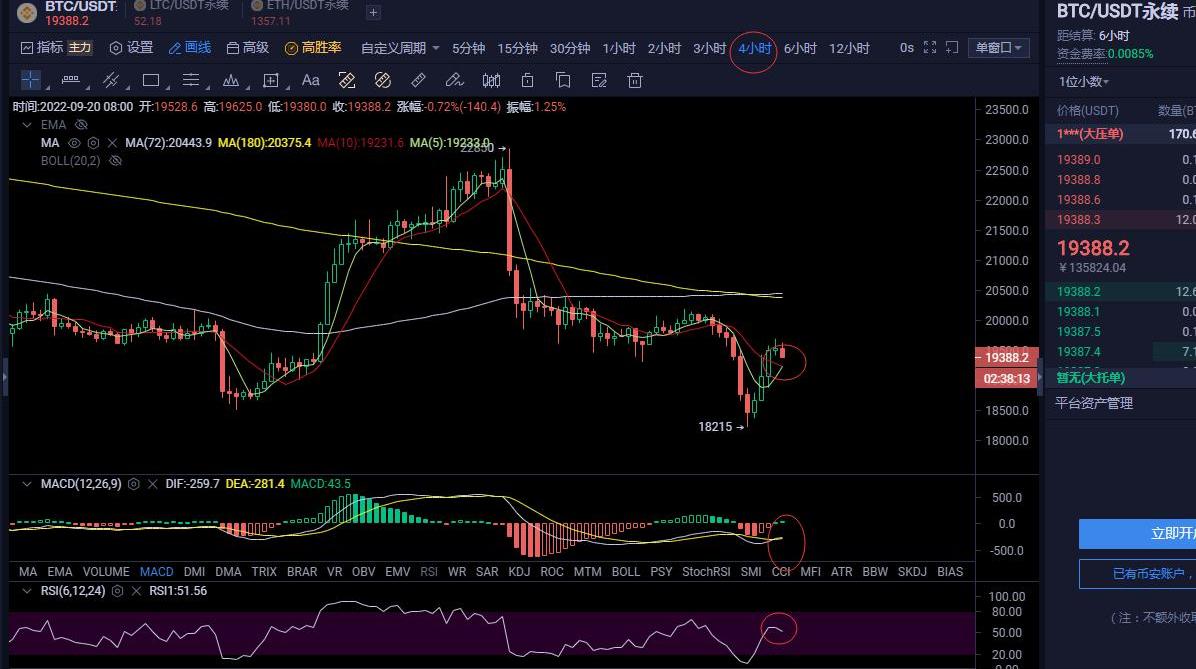The width and height of the screenshot is (1196, 669).
Task: Click the trash icon to delete drawings
Action: pyautogui.click(x=634, y=80)
